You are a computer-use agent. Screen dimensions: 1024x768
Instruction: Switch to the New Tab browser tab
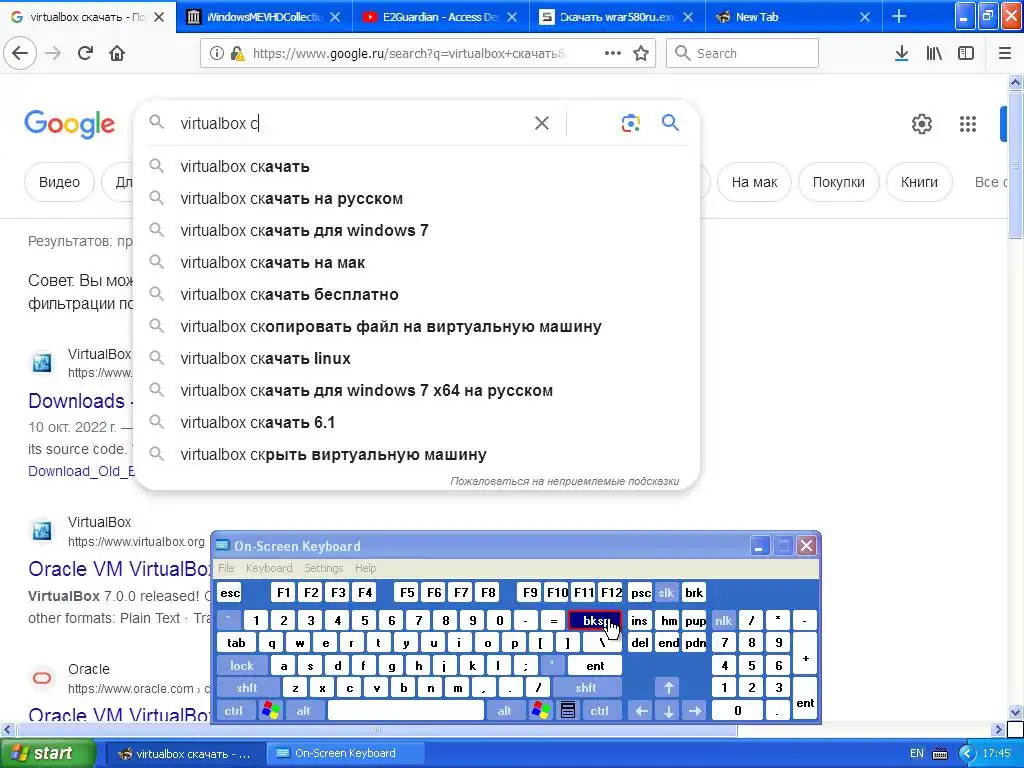point(792,17)
